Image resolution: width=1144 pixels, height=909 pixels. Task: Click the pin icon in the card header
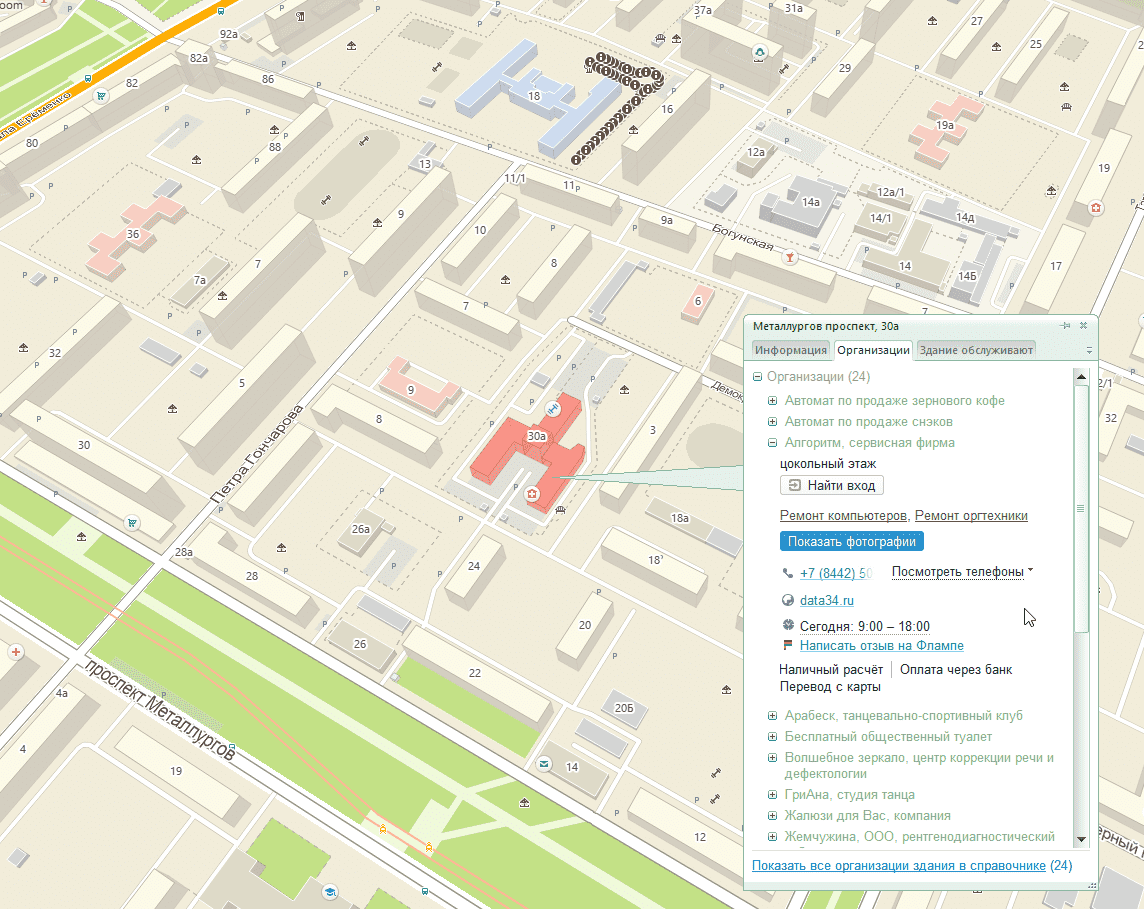(x=1066, y=326)
